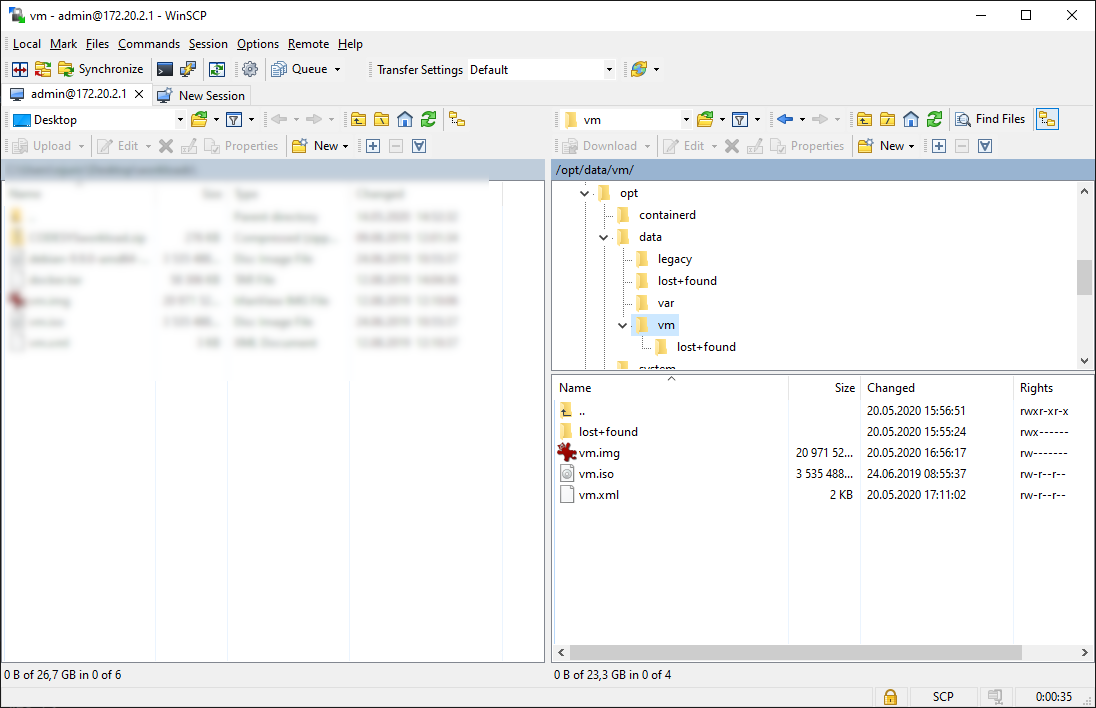Viewport: 1096px width, 708px height.
Task: Open the terminal console icon
Action: [165, 69]
